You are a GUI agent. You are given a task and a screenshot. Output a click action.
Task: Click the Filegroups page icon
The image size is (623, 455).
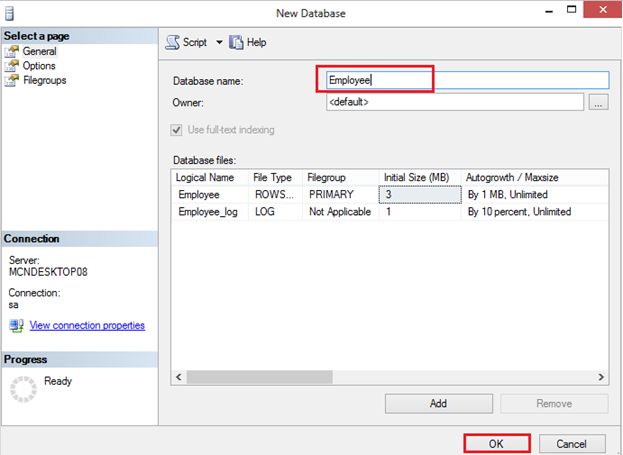point(12,80)
